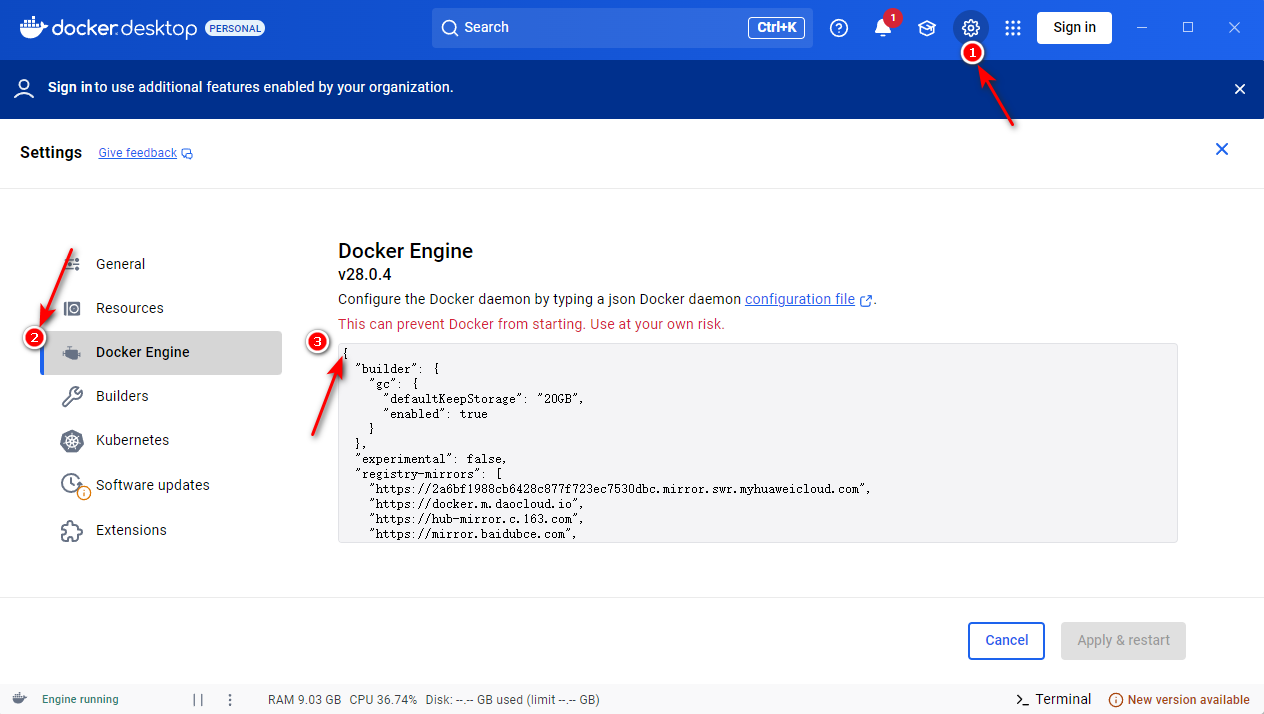Open the configuration file link

[800, 299]
